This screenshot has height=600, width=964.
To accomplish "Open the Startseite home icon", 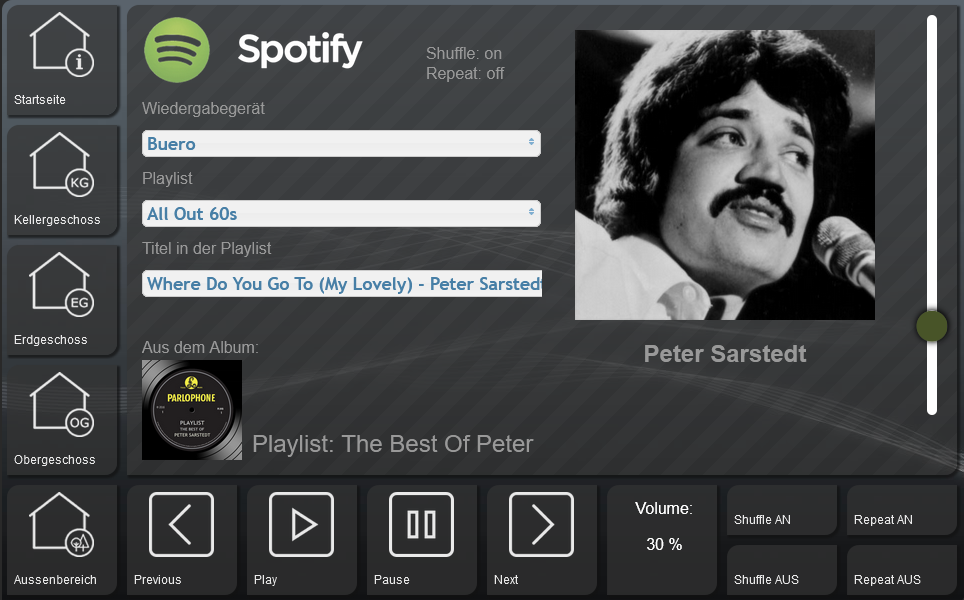I will (62, 45).
